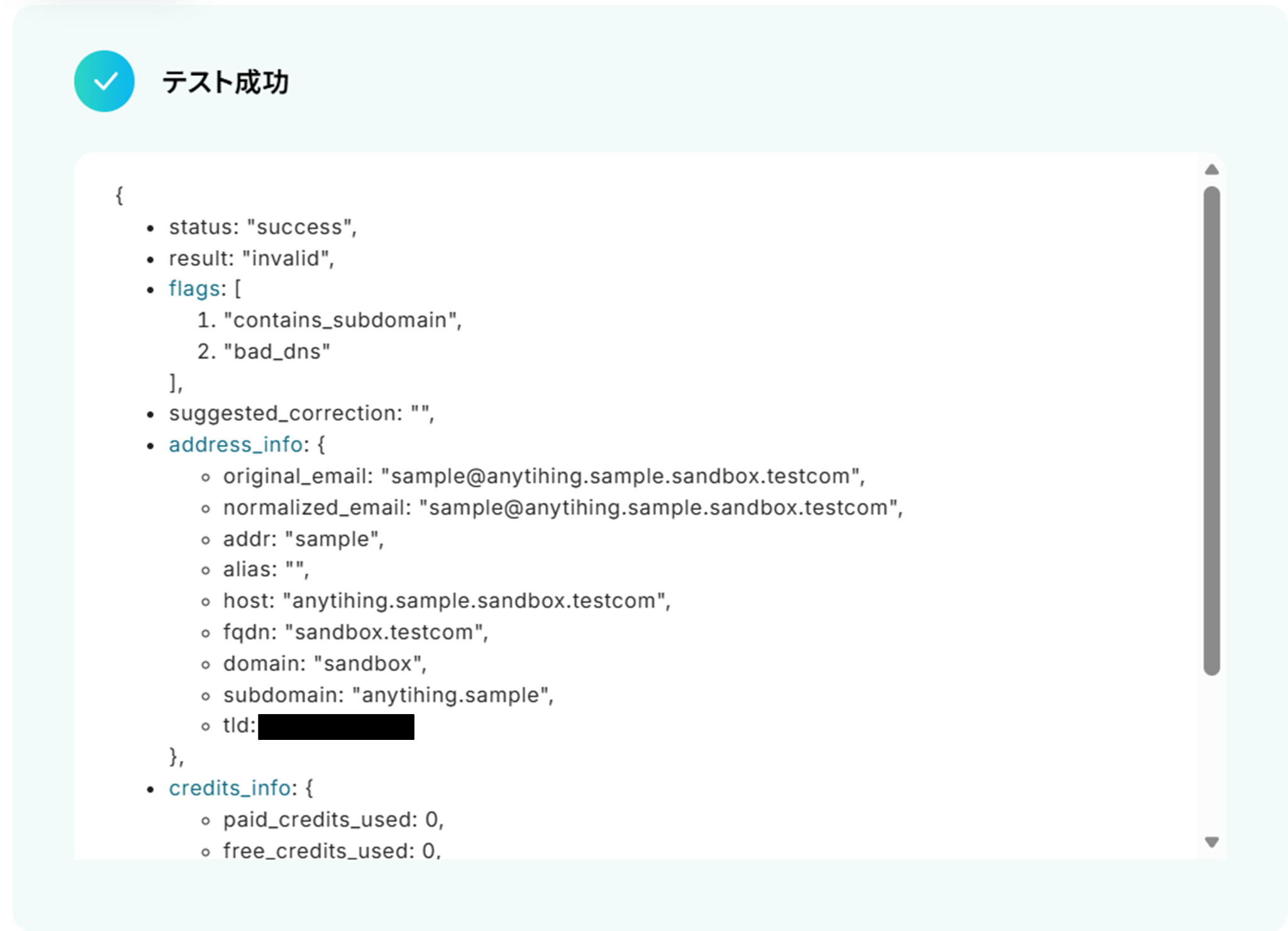The image size is (1288, 931).
Task: Click the fqdn sandbox.testcom line
Action: (355, 632)
